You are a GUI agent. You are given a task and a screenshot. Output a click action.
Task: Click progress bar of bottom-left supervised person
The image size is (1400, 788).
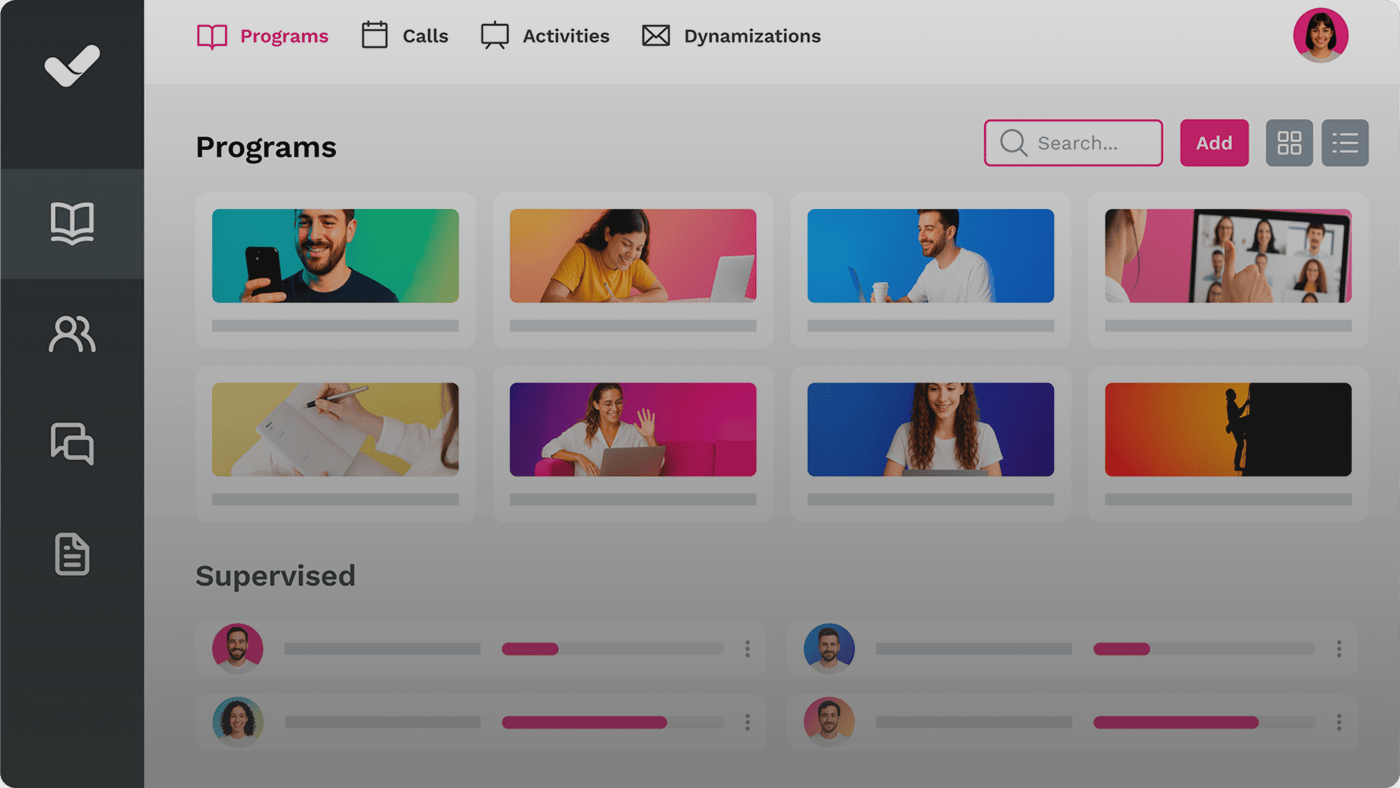[x=612, y=722]
